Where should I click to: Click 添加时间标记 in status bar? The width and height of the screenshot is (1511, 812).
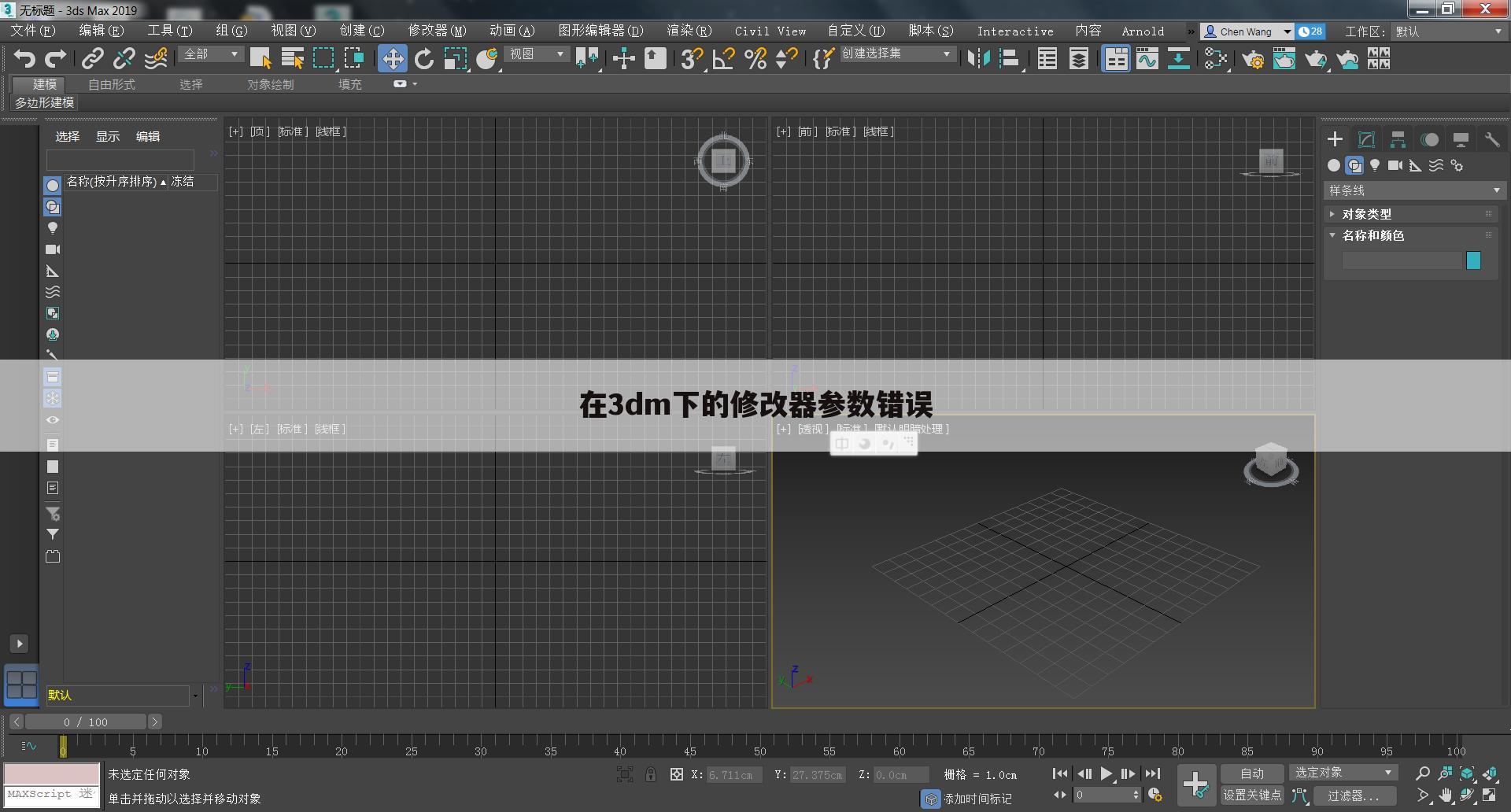[x=978, y=799]
